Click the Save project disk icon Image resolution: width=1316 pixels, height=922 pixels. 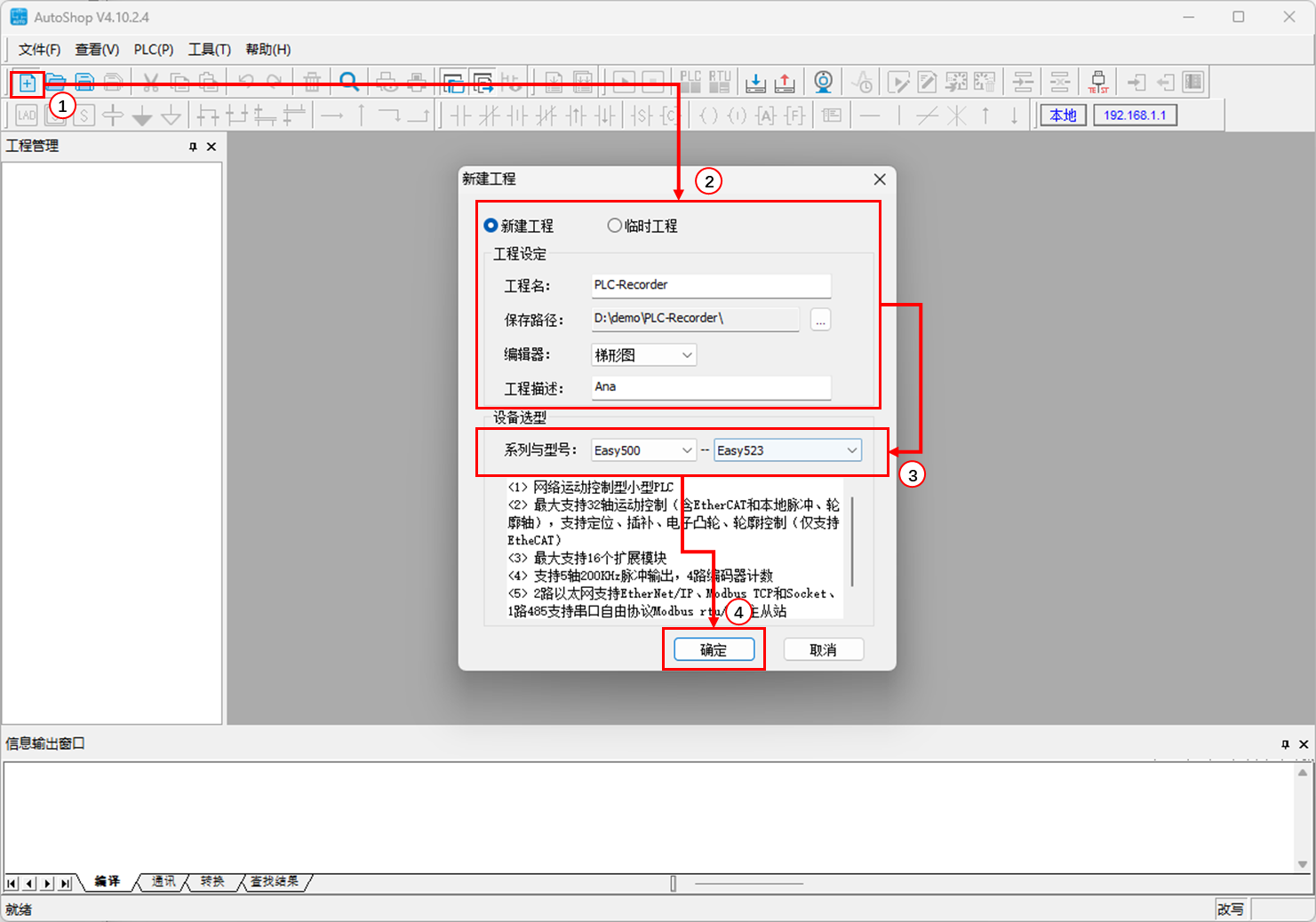point(84,83)
